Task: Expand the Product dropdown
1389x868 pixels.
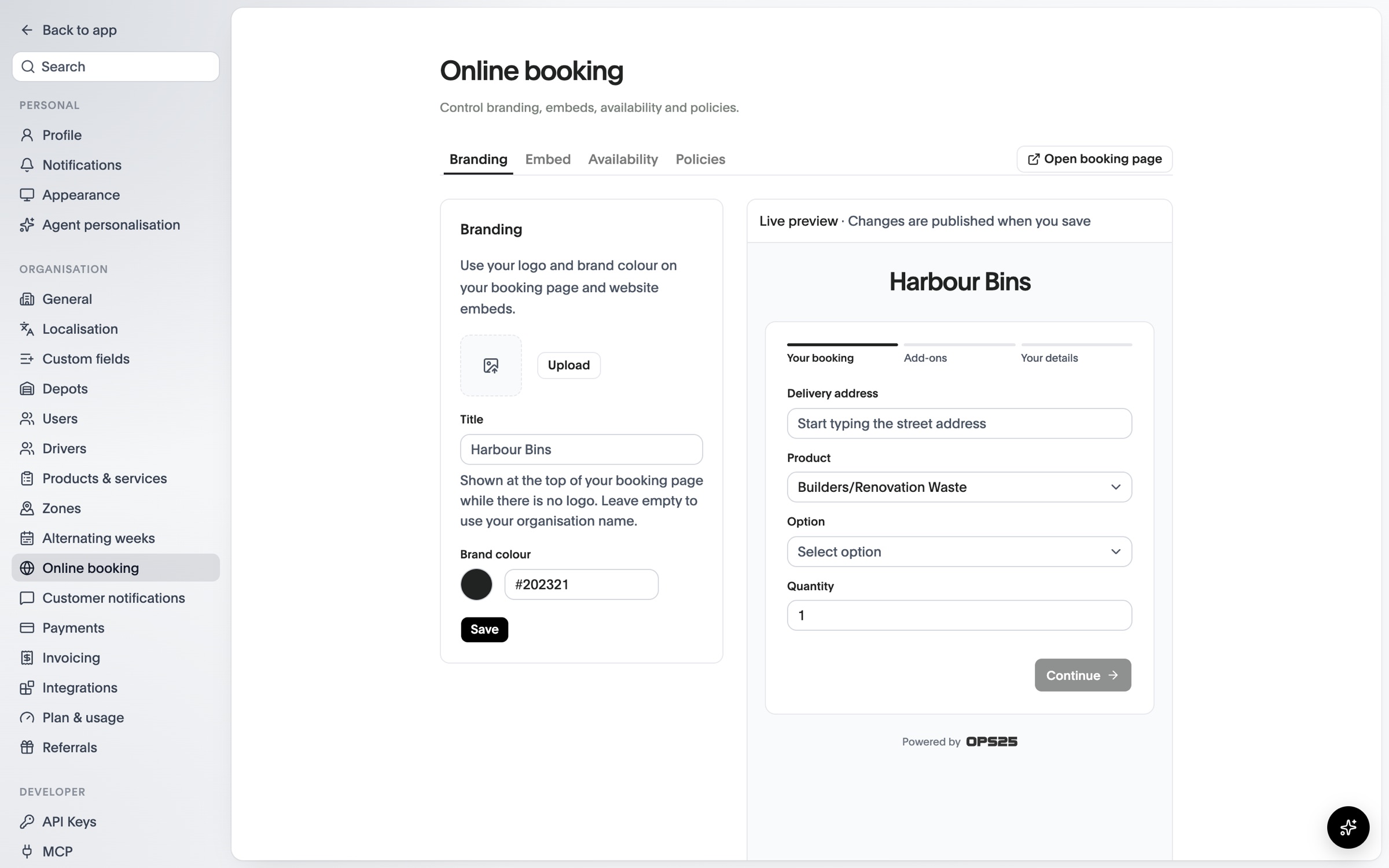Action: point(959,487)
